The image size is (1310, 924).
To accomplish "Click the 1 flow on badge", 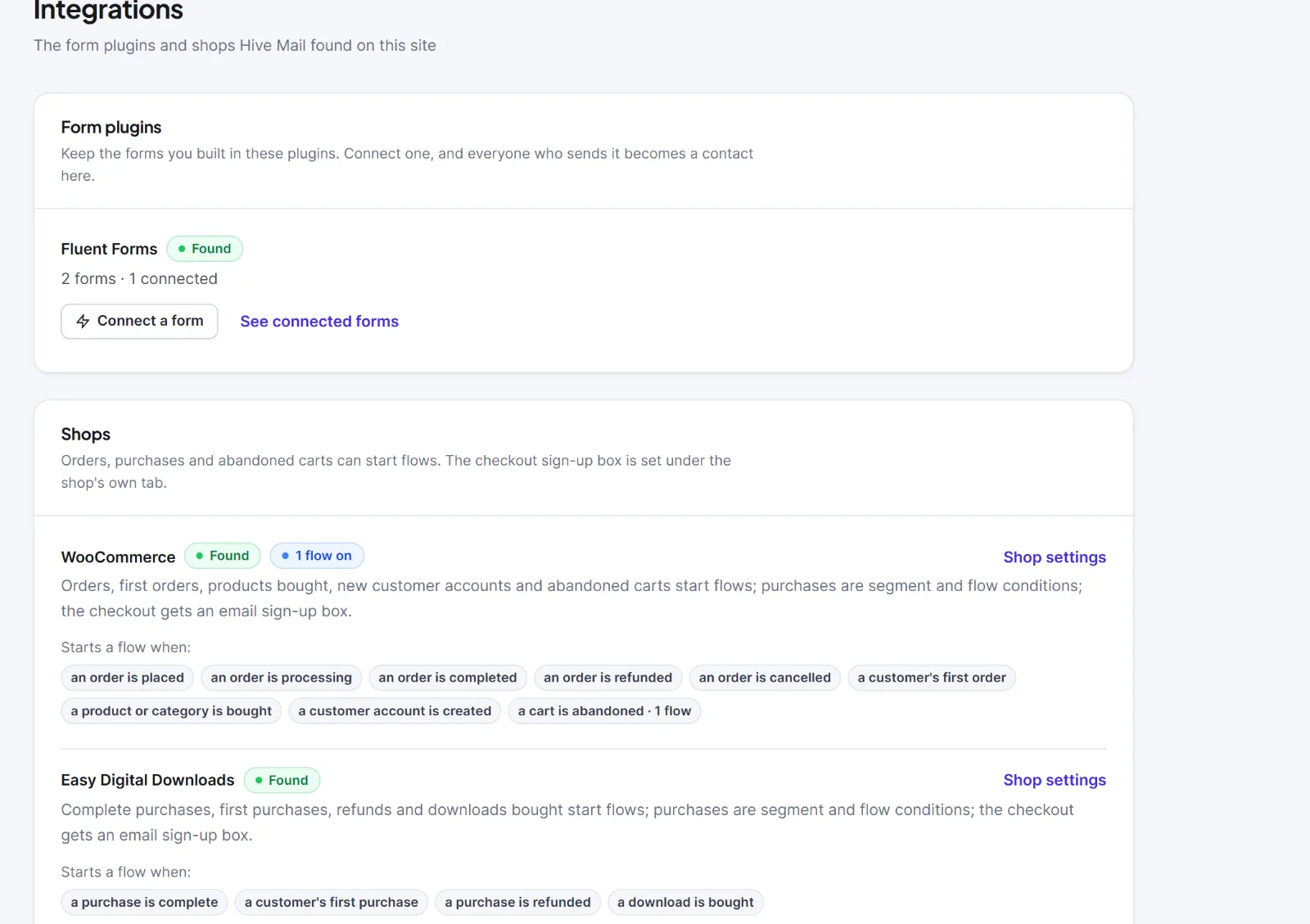I will click(317, 556).
